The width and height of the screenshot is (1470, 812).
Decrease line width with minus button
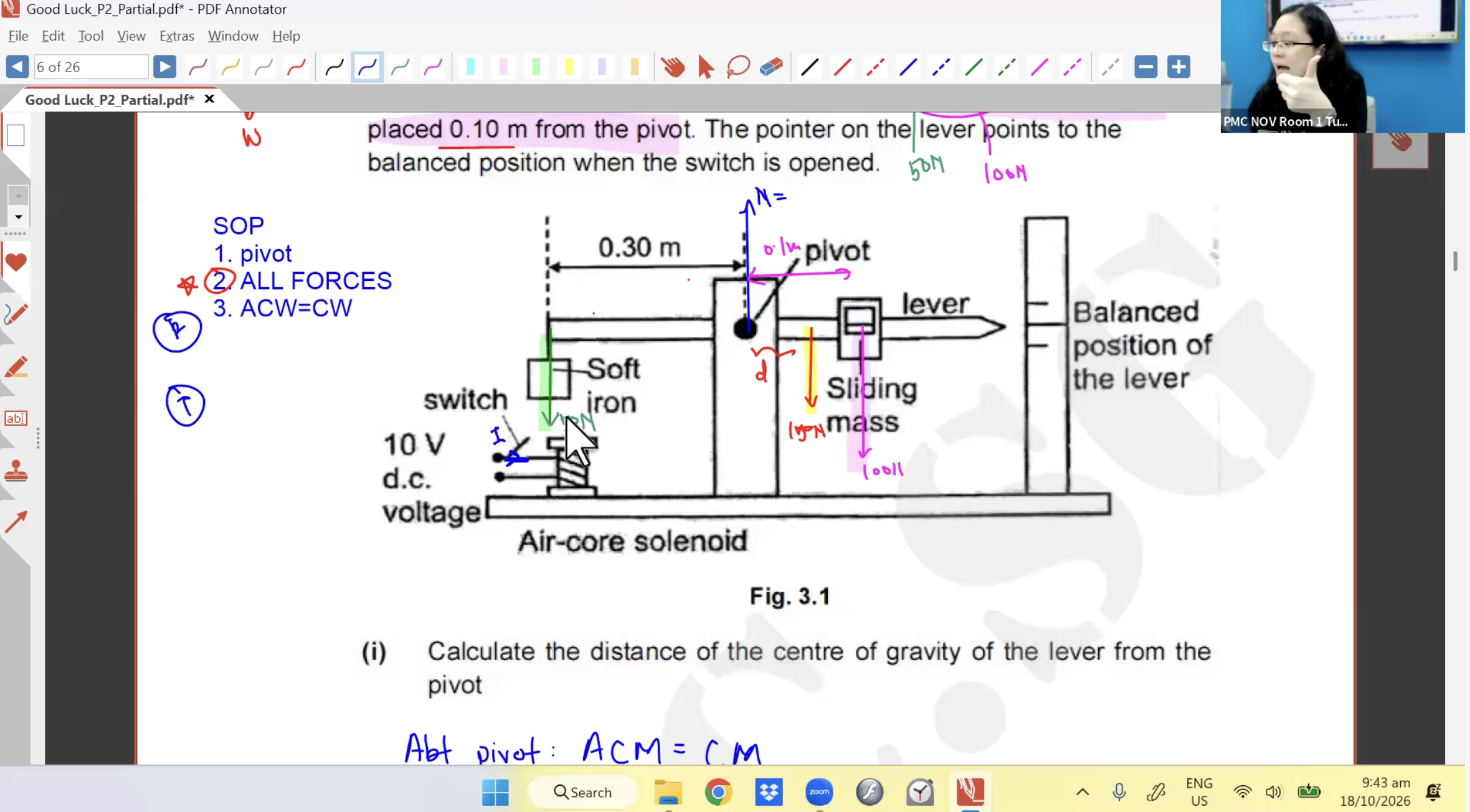tap(1145, 67)
